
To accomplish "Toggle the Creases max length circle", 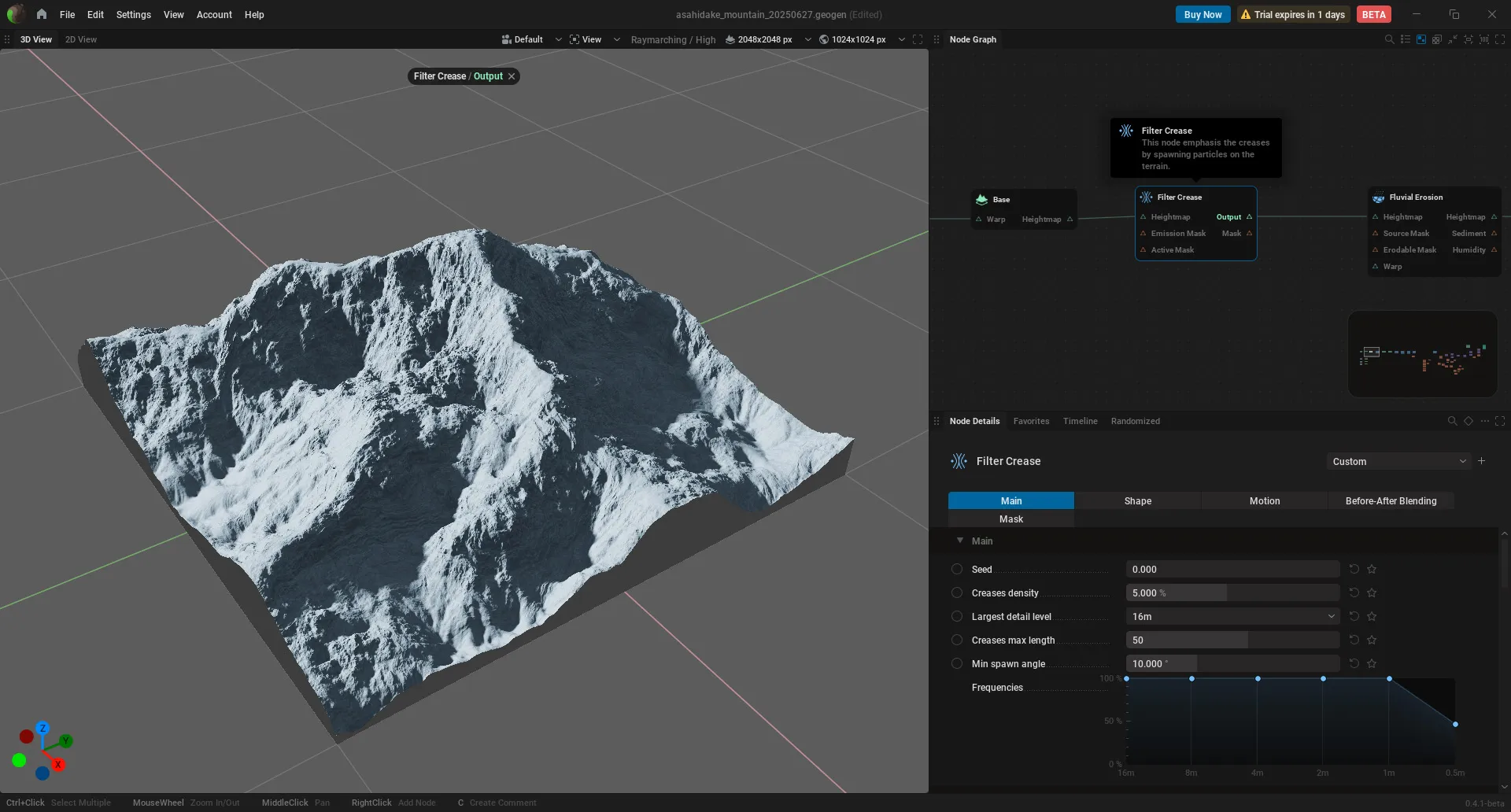I will click(x=957, y=640).
